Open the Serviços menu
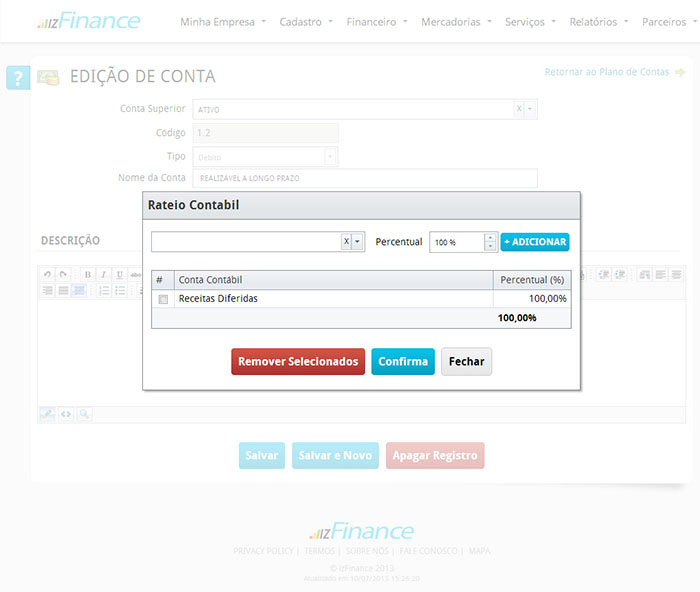Image resolution: width=700 pixels, height=592 pixels. pos(530,22)
